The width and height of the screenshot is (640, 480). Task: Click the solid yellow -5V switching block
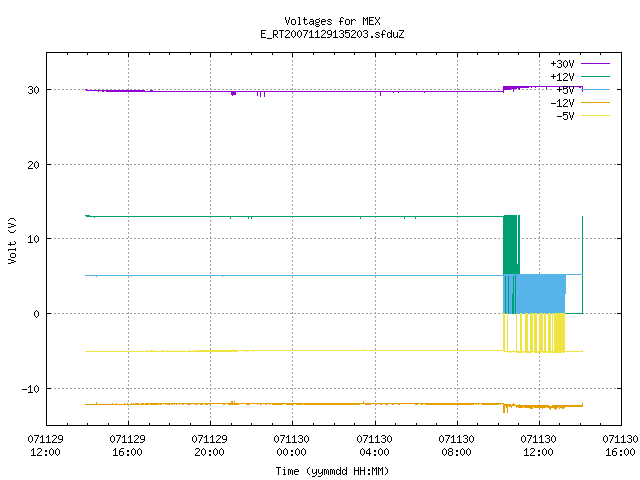560,333
